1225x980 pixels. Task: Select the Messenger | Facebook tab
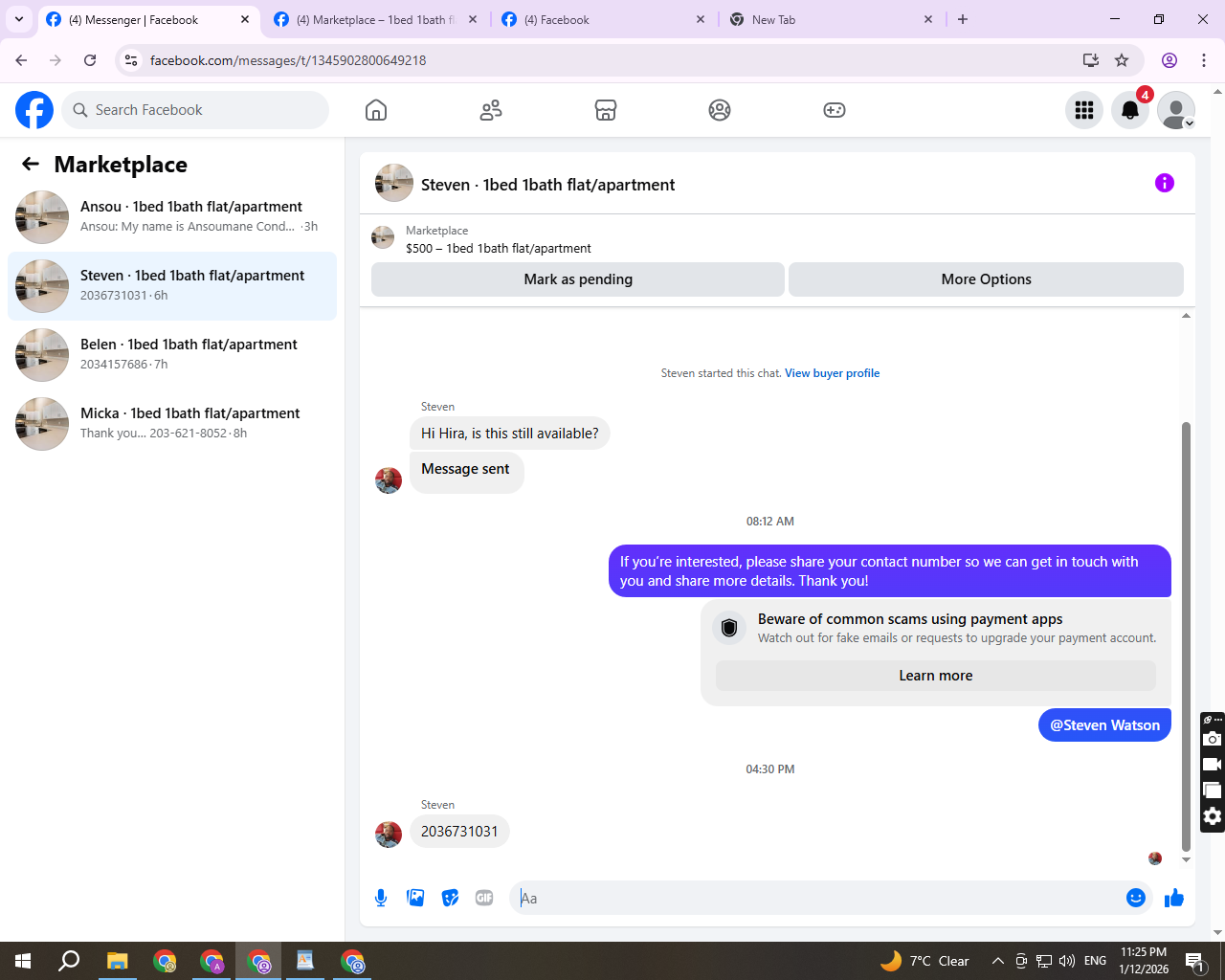click(x=148, y=19)
